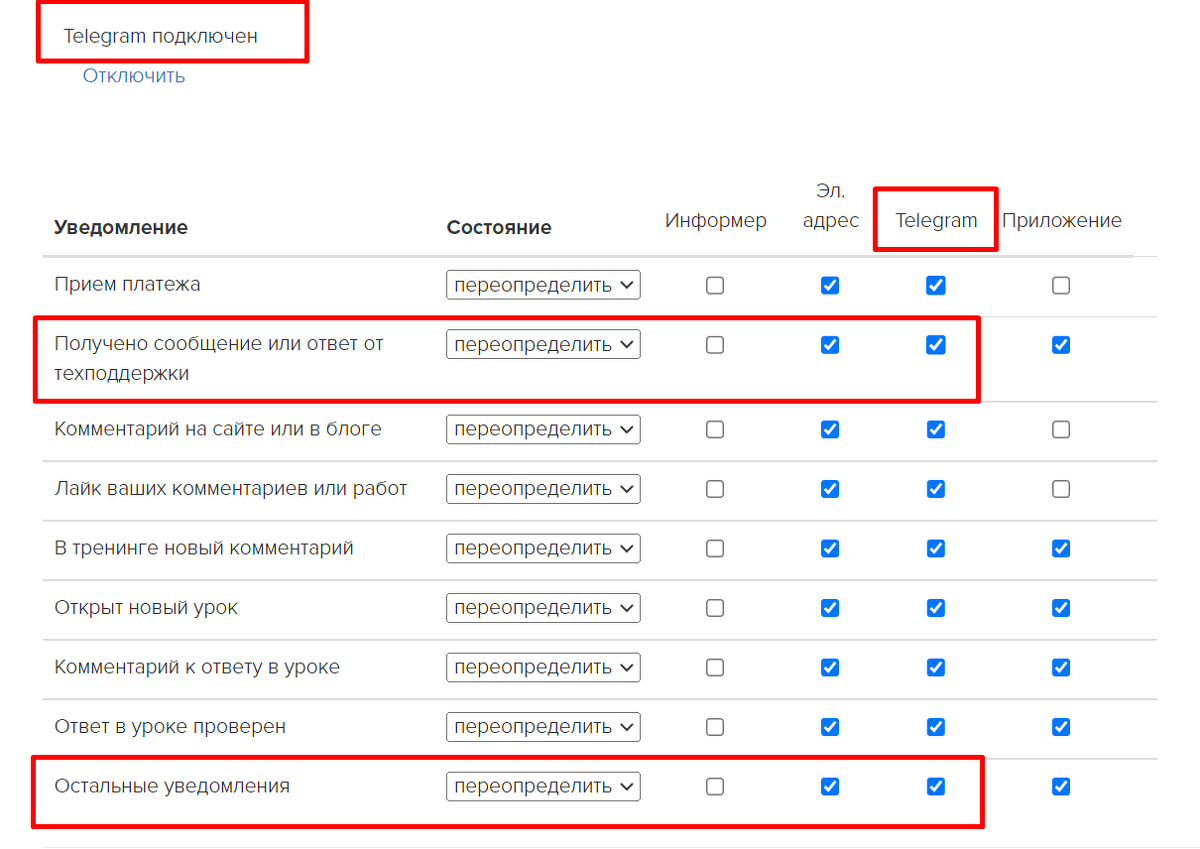The image size is (1200, 849).
Task: Uncheck Telegram for техподдержки message row
Action: (x=936, y=344)
